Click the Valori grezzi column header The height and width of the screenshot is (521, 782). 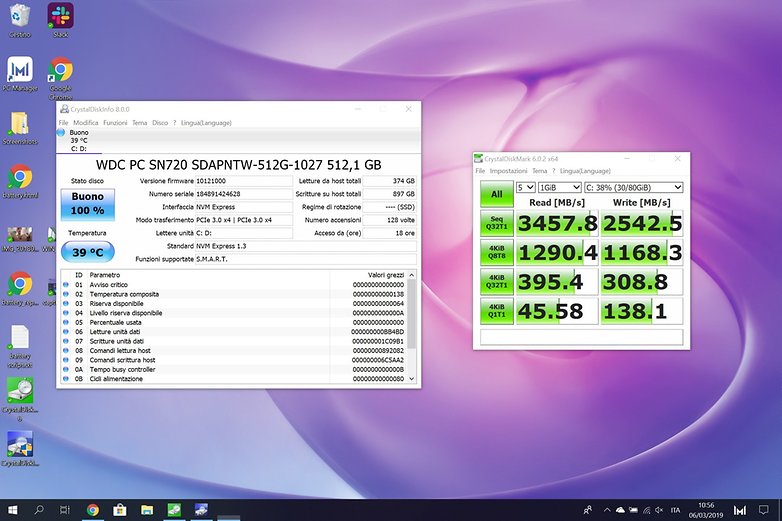[386, 275]
